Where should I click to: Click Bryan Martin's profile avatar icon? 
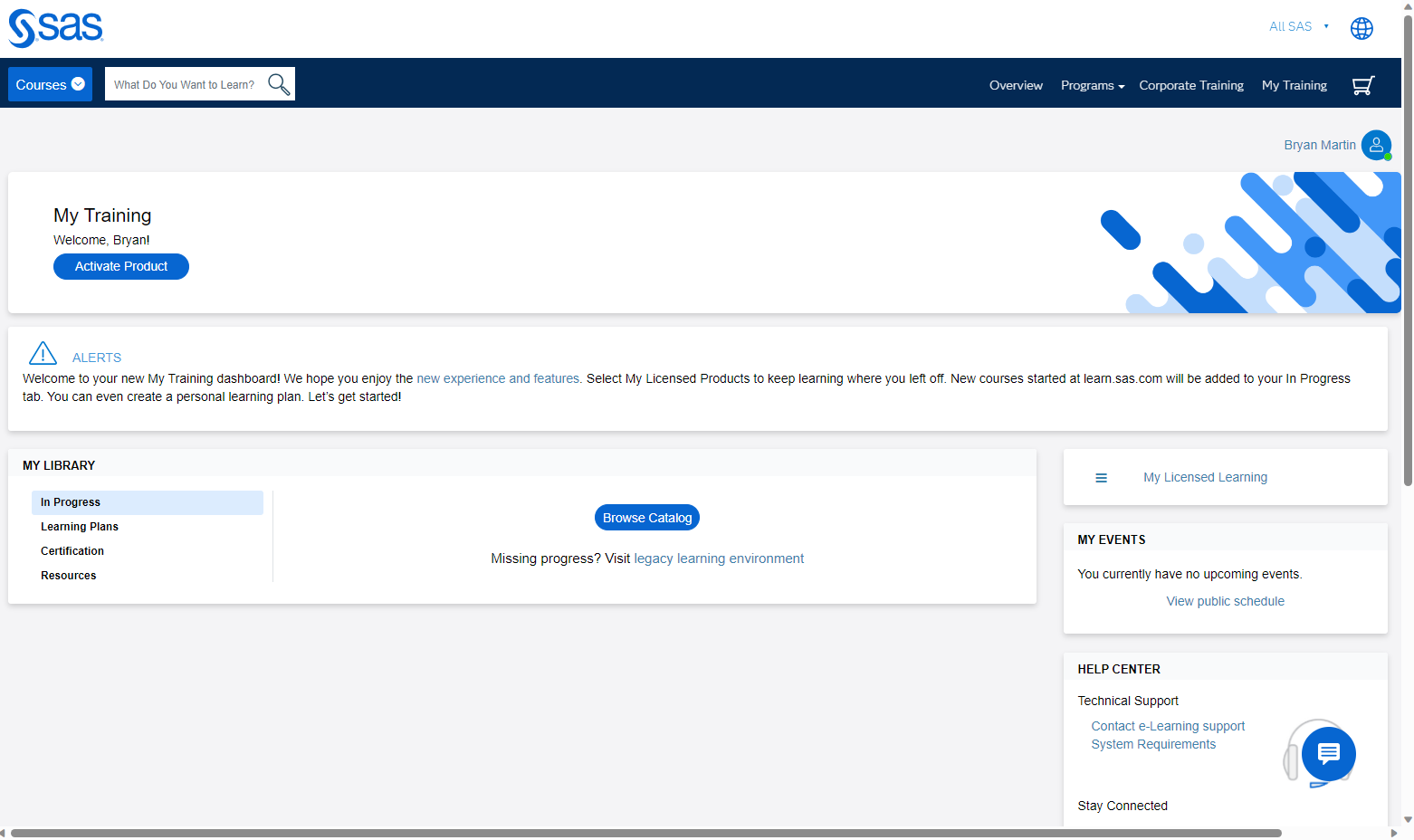[x=1376, y=145]
